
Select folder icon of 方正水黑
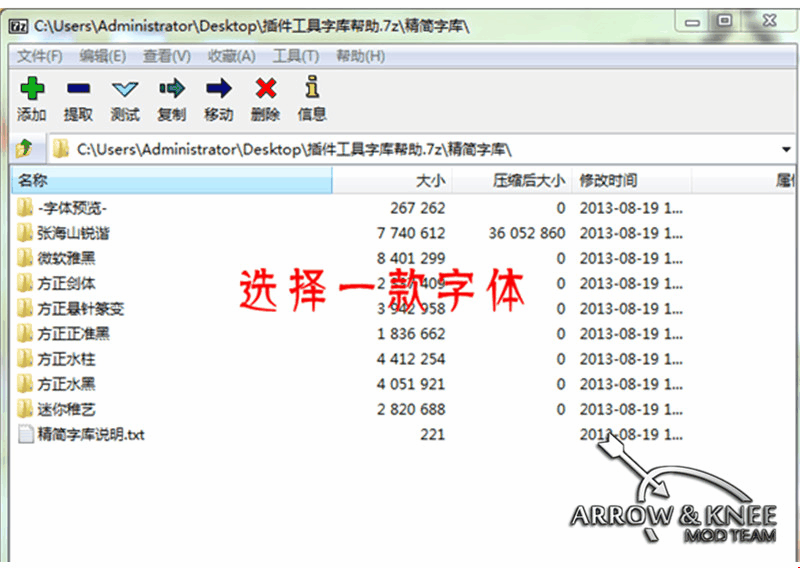pyautogui.click(x=24, y=384)
